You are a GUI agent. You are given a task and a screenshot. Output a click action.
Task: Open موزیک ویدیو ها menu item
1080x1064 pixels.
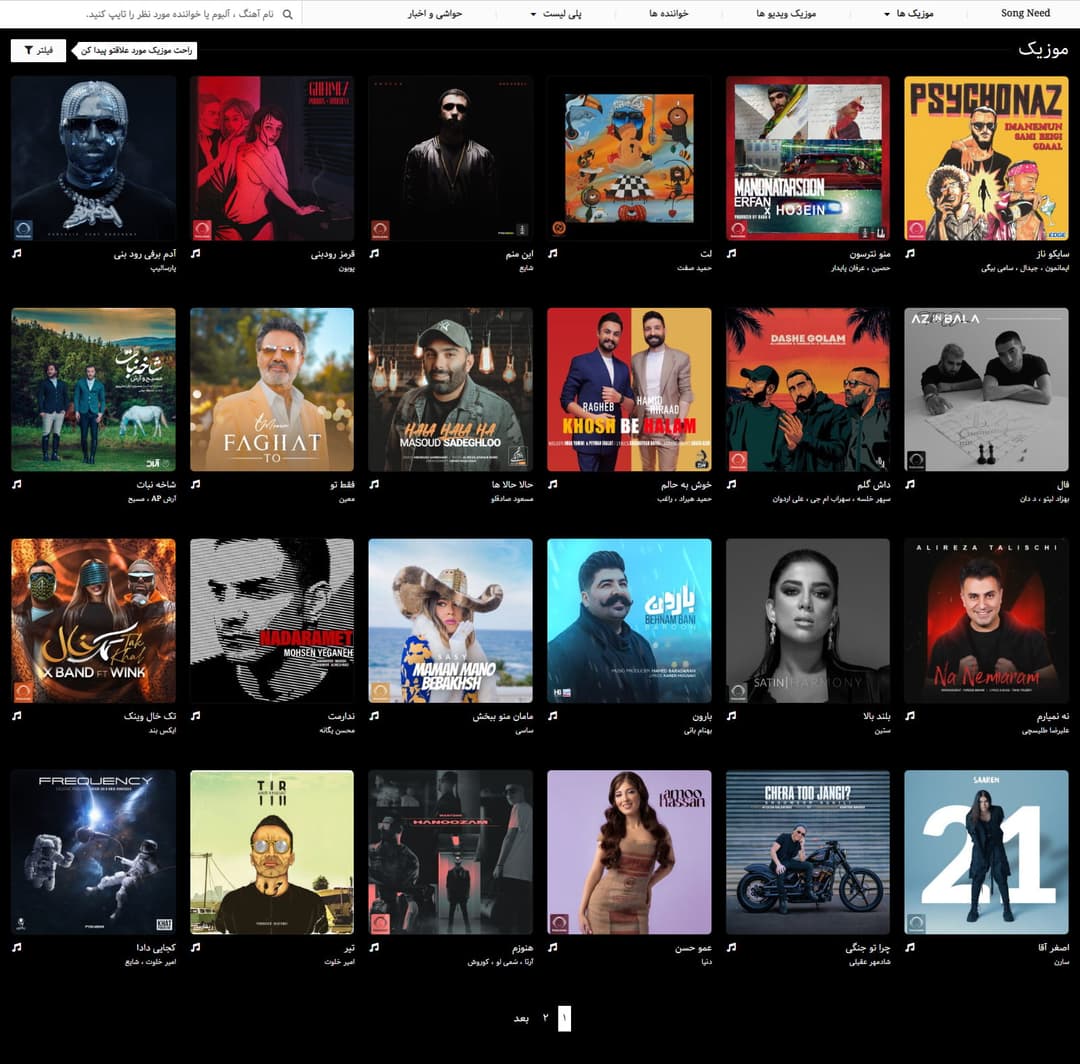[786, 14]
